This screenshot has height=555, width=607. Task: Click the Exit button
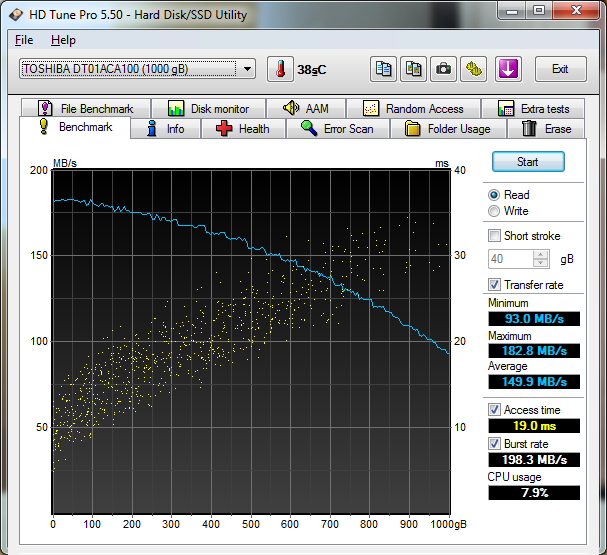[x=560, y=69]
